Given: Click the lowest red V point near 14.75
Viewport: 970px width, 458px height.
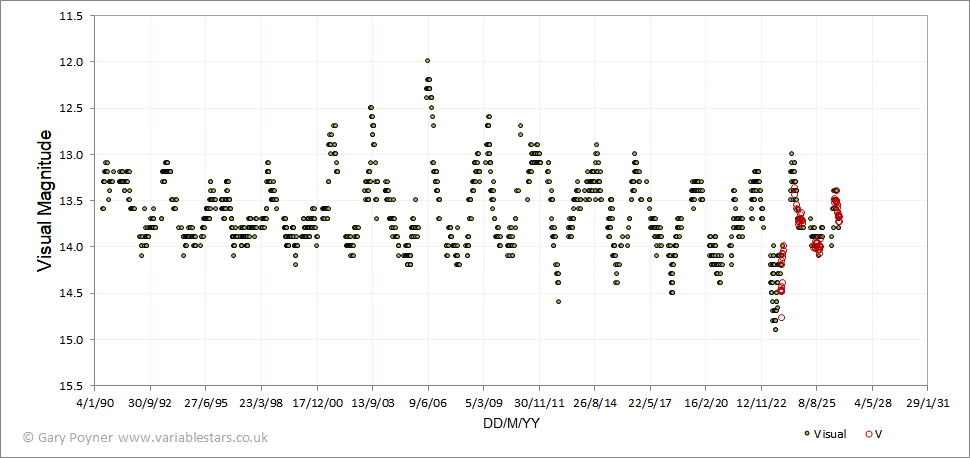Looking at the screenshot, I should click(781, 318).
